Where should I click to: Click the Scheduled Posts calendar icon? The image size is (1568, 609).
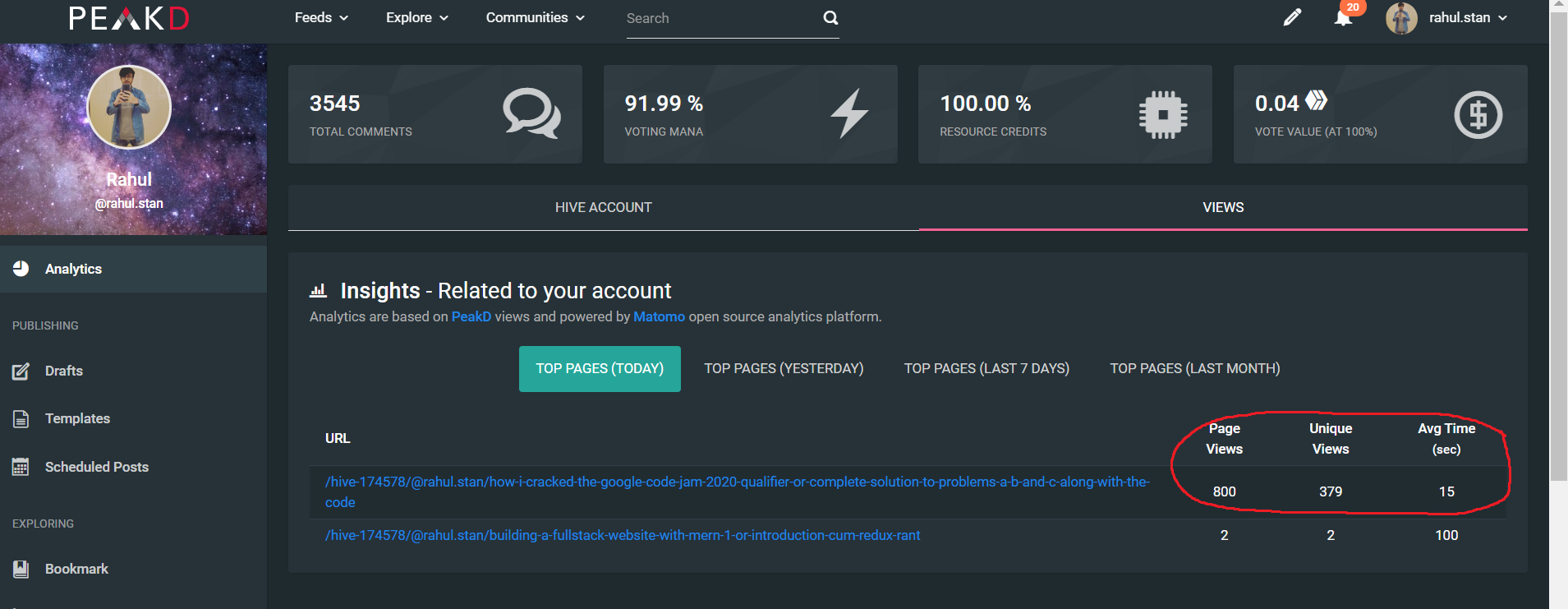coord(21,467)
